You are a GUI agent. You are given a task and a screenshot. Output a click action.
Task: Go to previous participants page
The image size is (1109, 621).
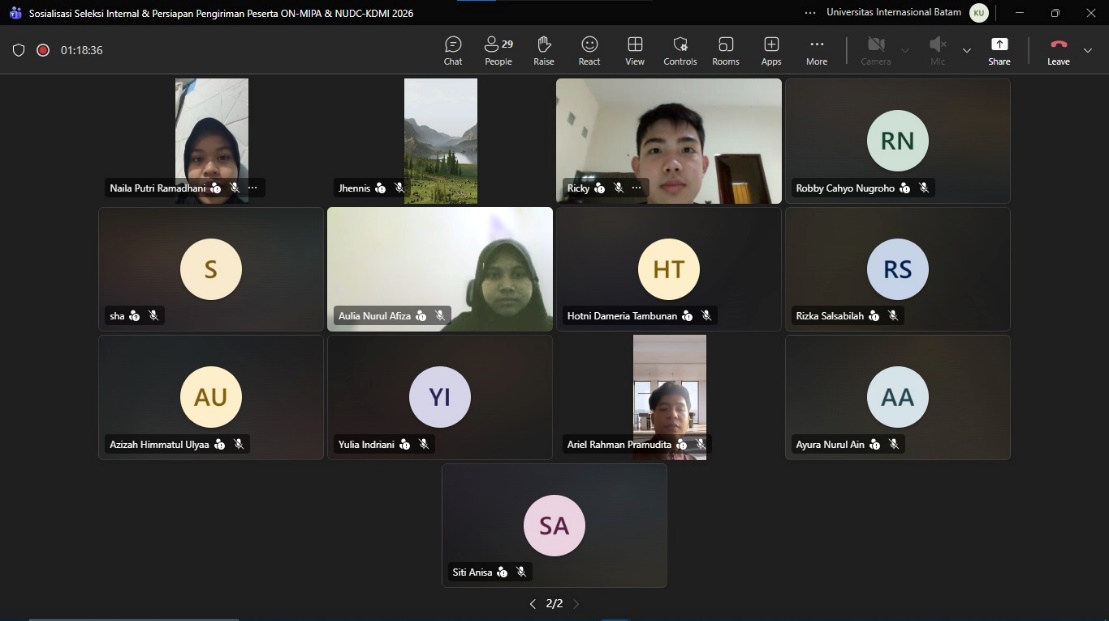[532, 604]
